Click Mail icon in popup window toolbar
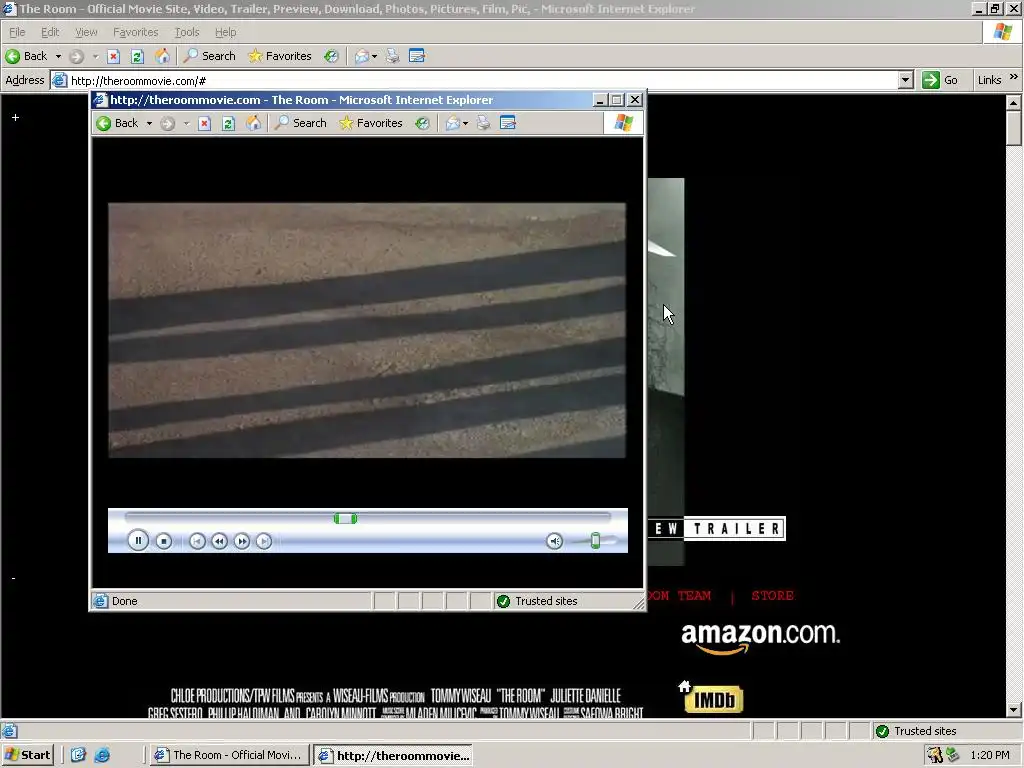This screenshot has width=1024, height=768. (453, 123)
